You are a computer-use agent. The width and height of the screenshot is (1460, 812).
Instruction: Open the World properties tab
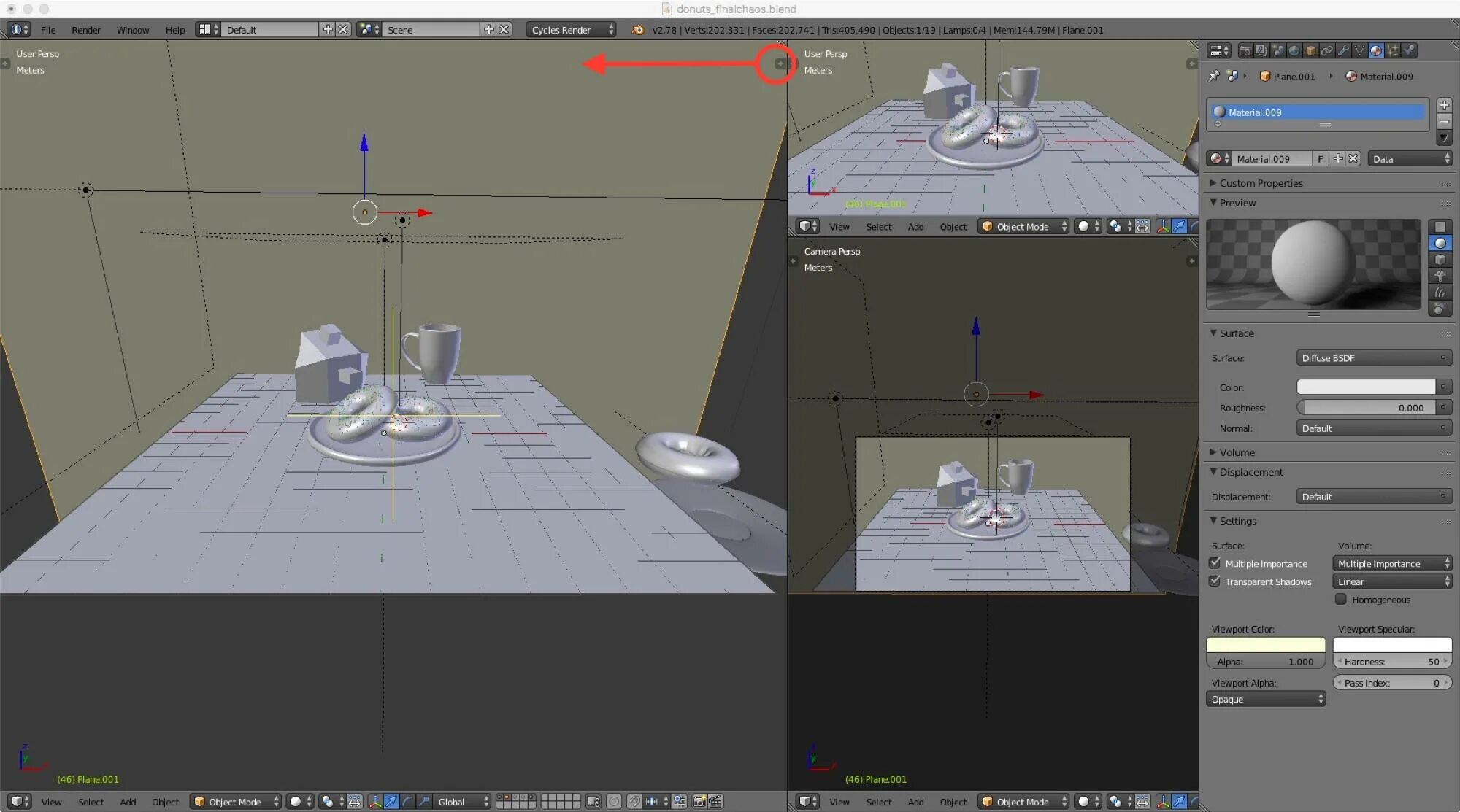coord(1294,50)
